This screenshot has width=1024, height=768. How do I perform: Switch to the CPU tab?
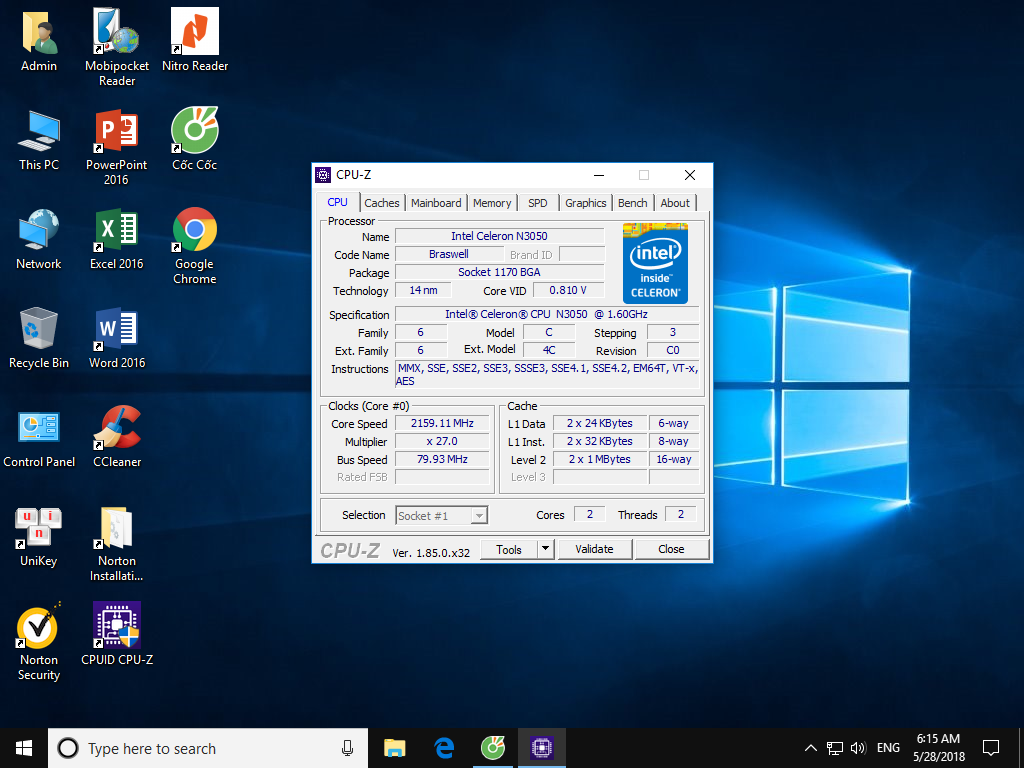(338, 202)
